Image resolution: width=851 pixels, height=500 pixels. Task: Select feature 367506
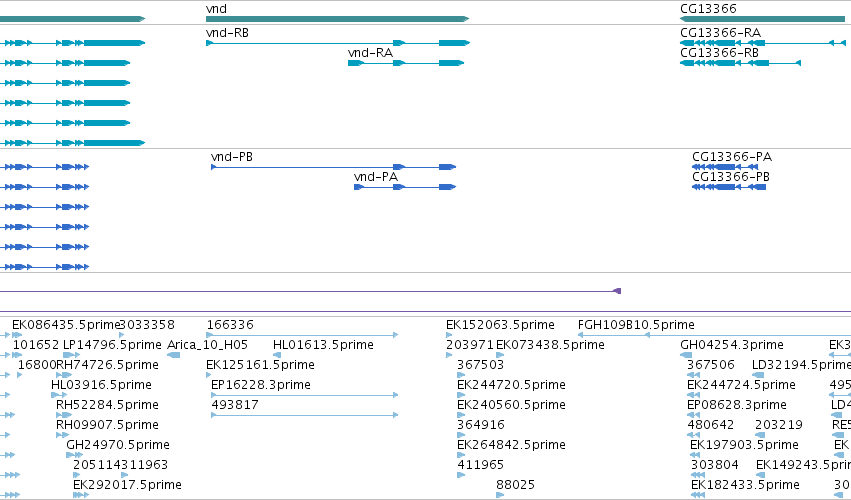[x=710, y=365]
